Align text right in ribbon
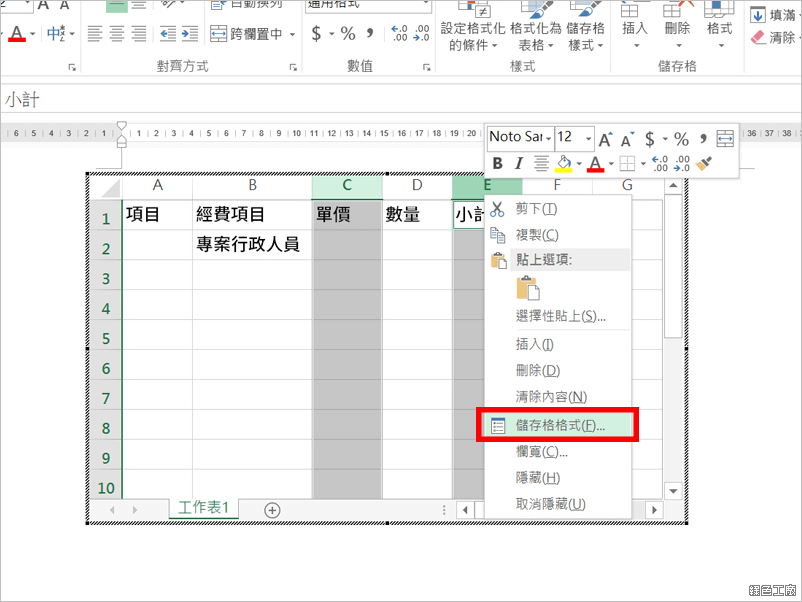 click(139, 34)
